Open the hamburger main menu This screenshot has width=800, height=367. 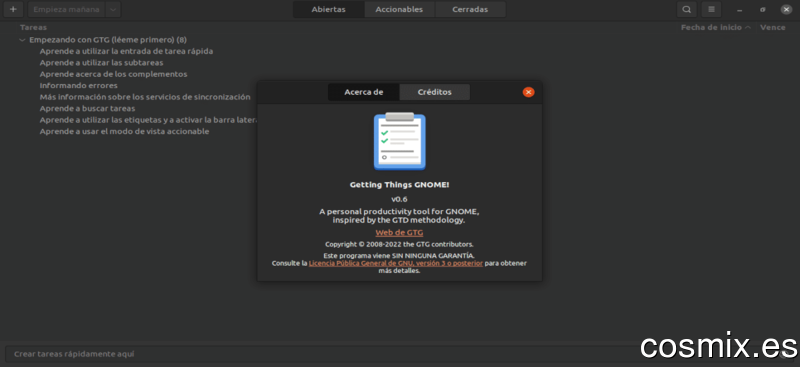click(711, 9)
